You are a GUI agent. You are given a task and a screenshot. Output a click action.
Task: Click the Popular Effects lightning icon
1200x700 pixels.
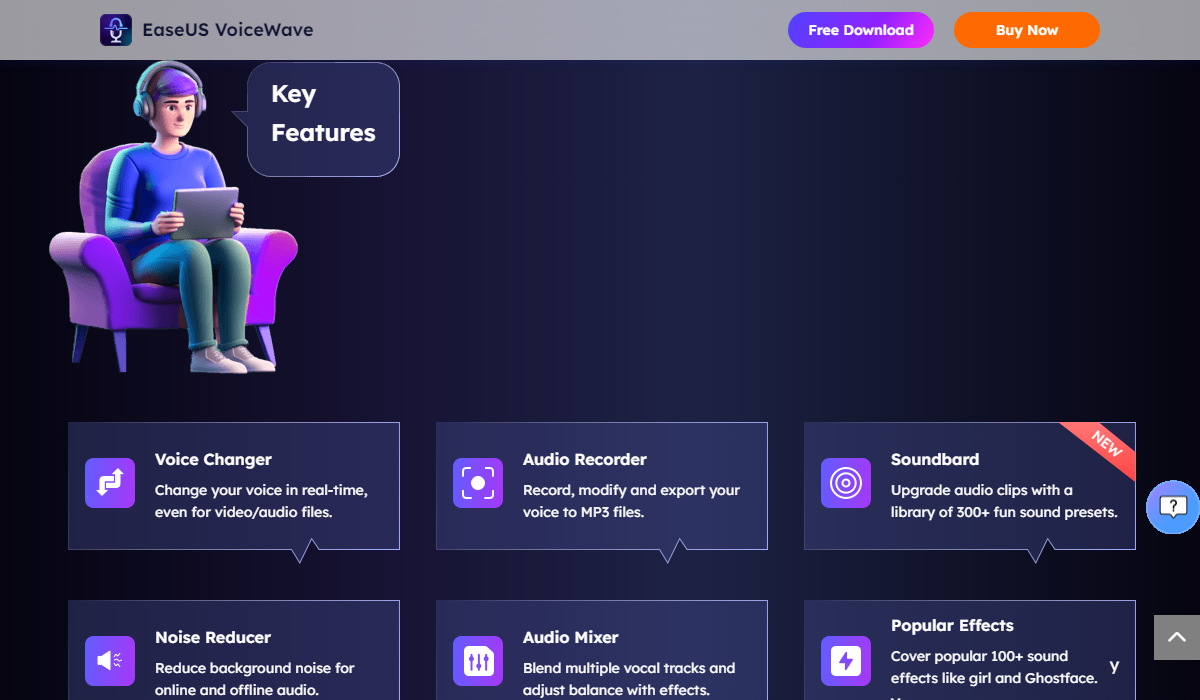(x=846, y=661)
